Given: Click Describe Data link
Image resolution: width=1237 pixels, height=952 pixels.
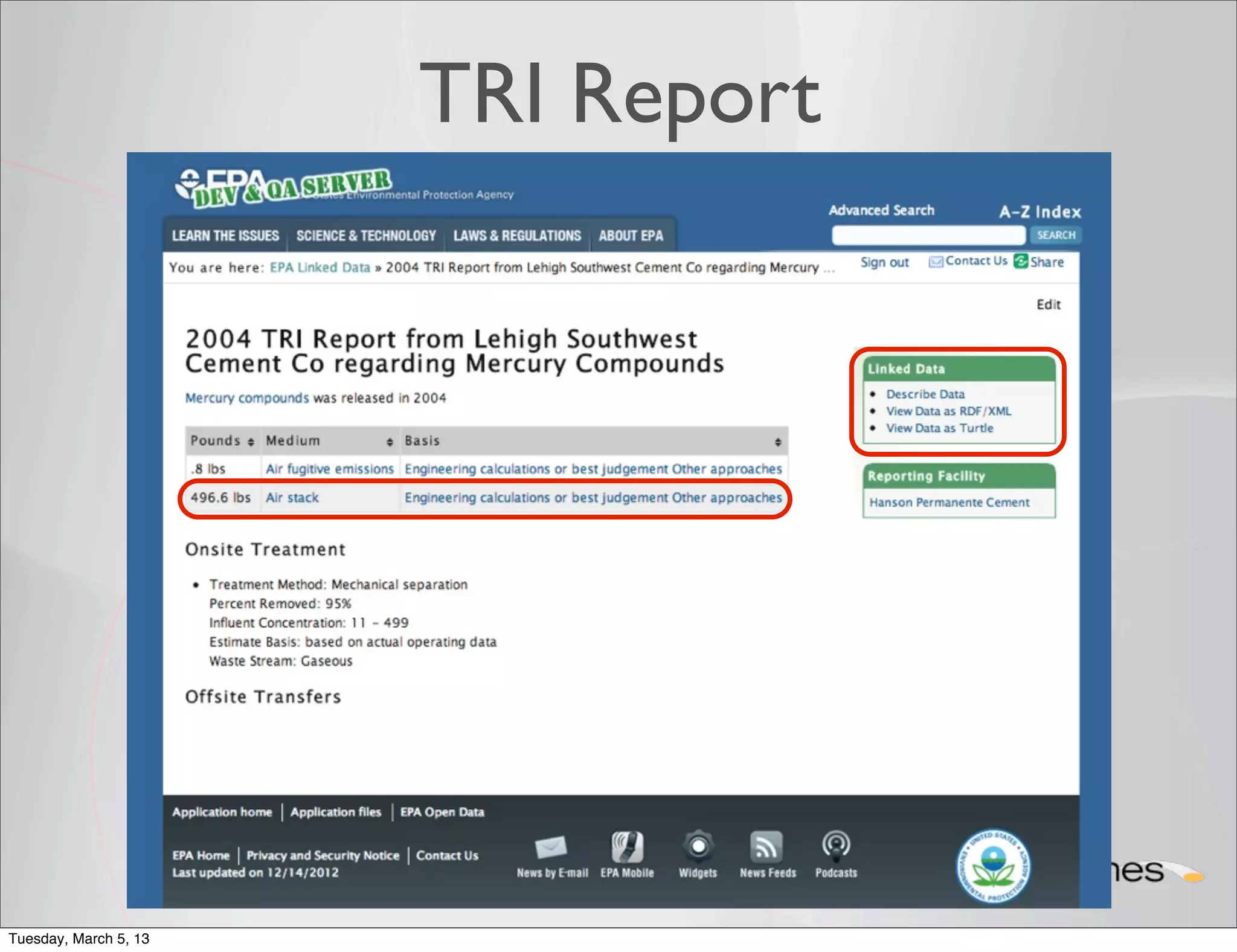Looking at the screenshot, I should coord(925,394).
